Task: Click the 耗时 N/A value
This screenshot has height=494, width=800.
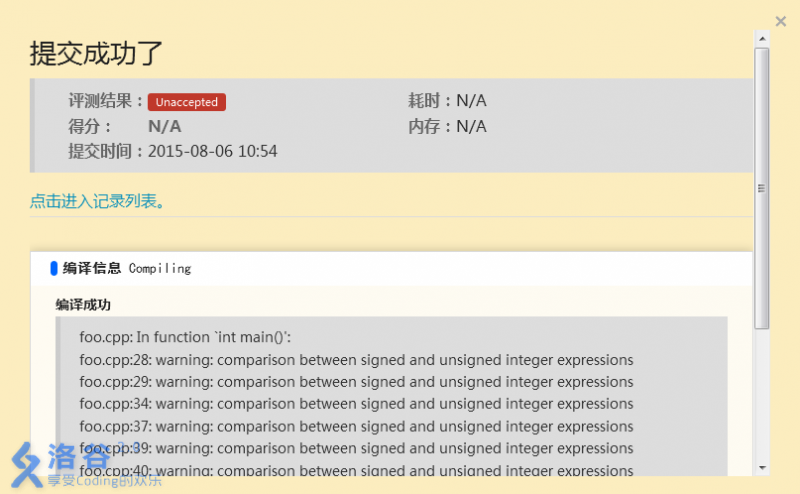Action: (x=471, y=101)
